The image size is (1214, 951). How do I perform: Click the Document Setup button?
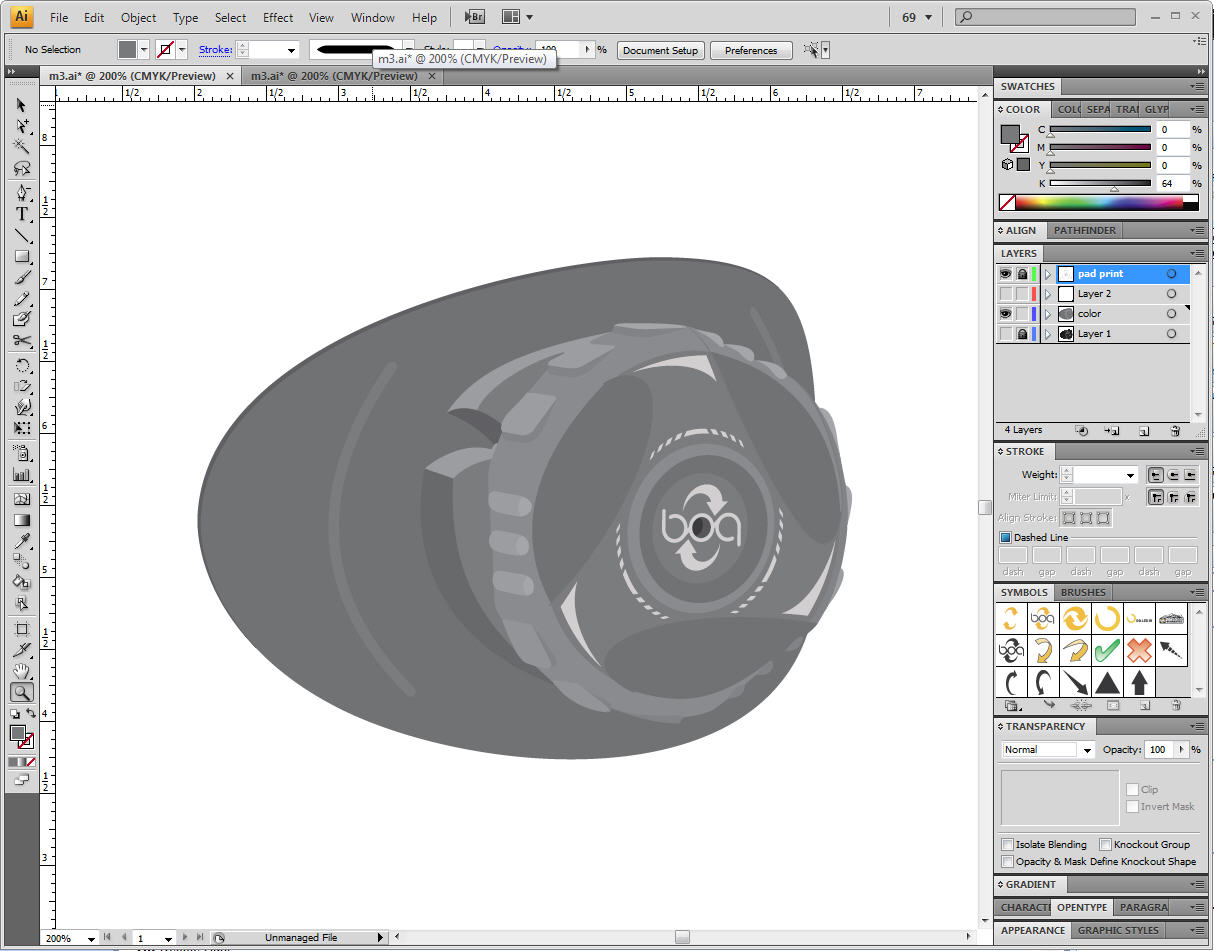(x=660, y=51)
